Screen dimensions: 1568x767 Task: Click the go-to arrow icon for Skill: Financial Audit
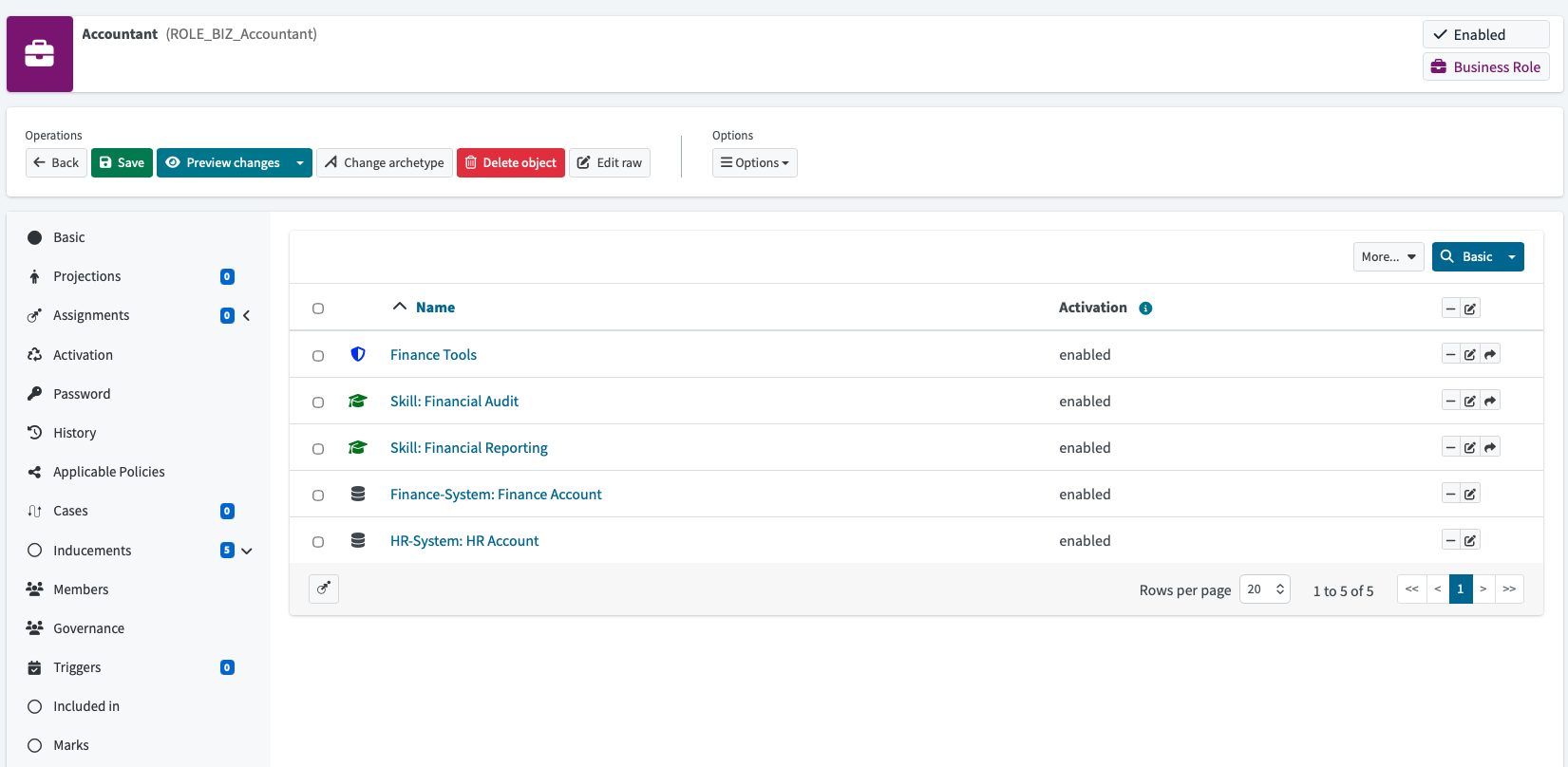pos(1490,401)
